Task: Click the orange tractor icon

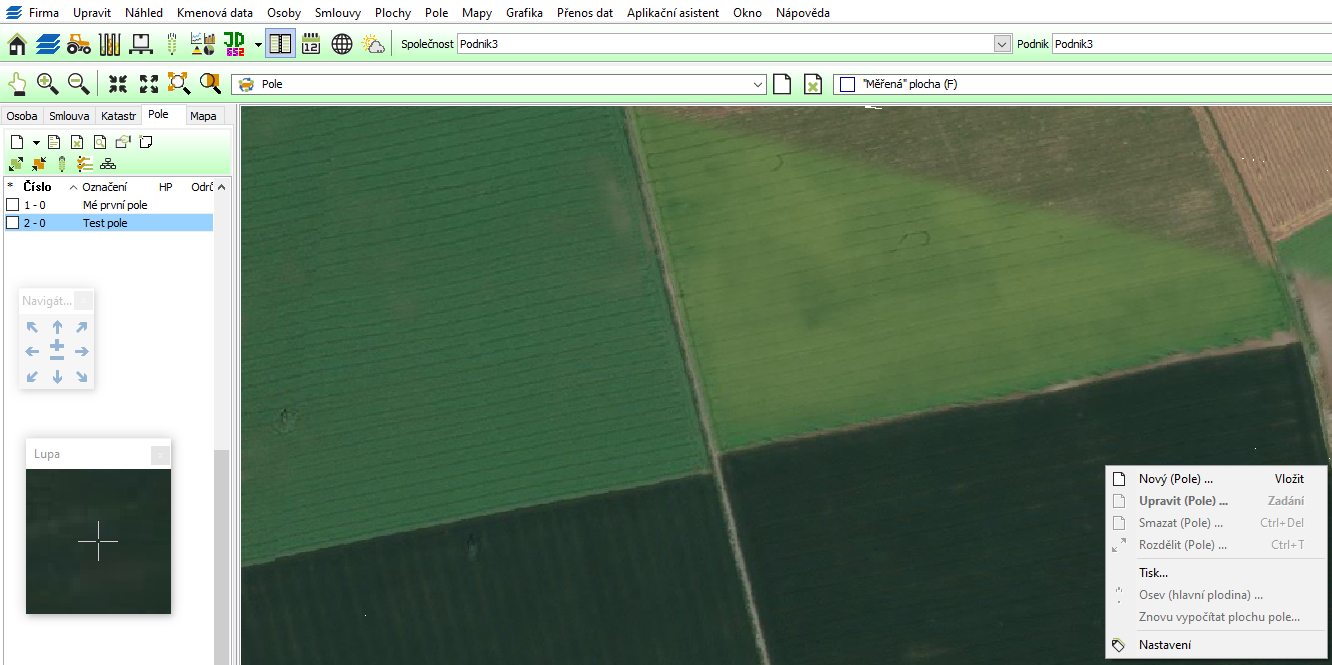Action: coord(79,44)
